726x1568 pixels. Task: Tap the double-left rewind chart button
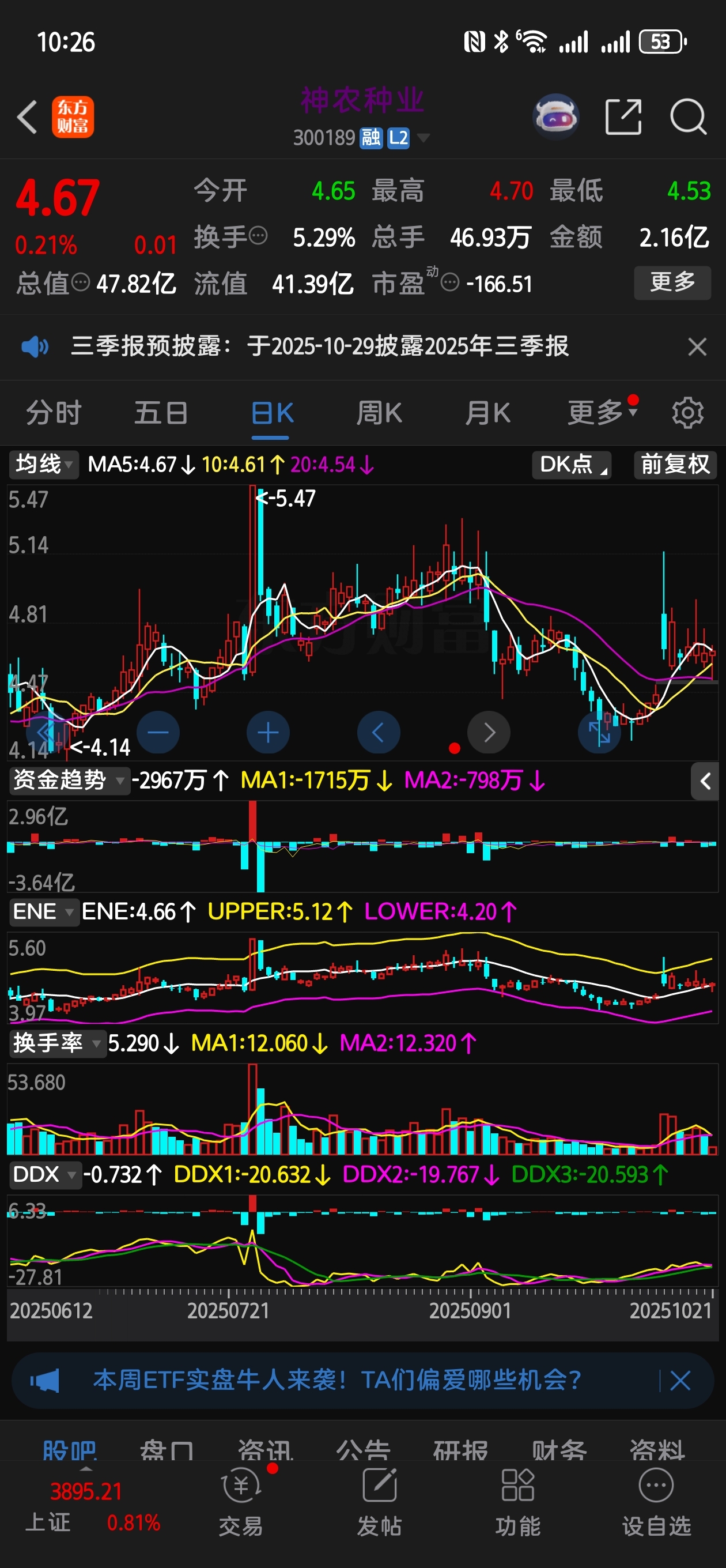[x=48, y=732]
